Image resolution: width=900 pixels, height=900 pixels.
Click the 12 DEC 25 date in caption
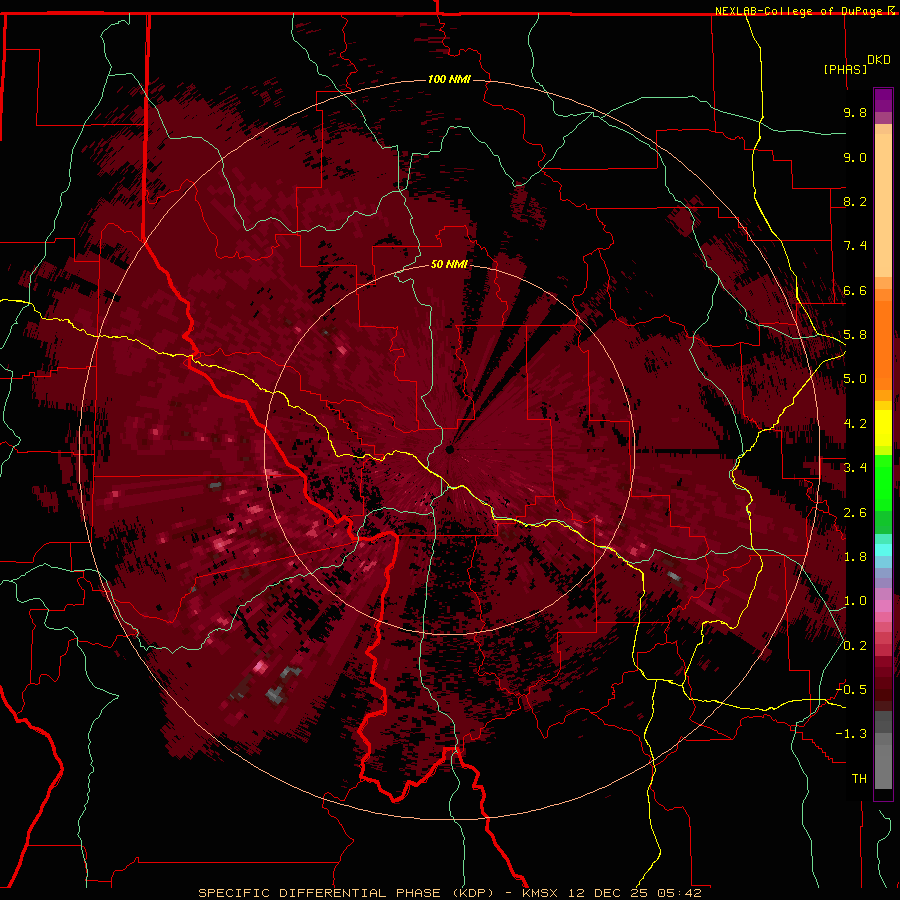[x=608, y=893]
